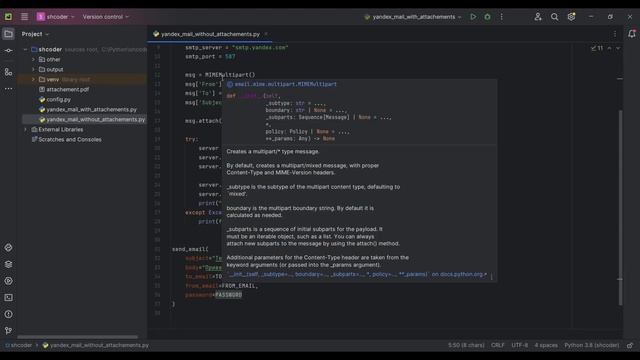Expand the venv folder
The width and height of the screenshot is (640, 360).
(x=33, y=79)
